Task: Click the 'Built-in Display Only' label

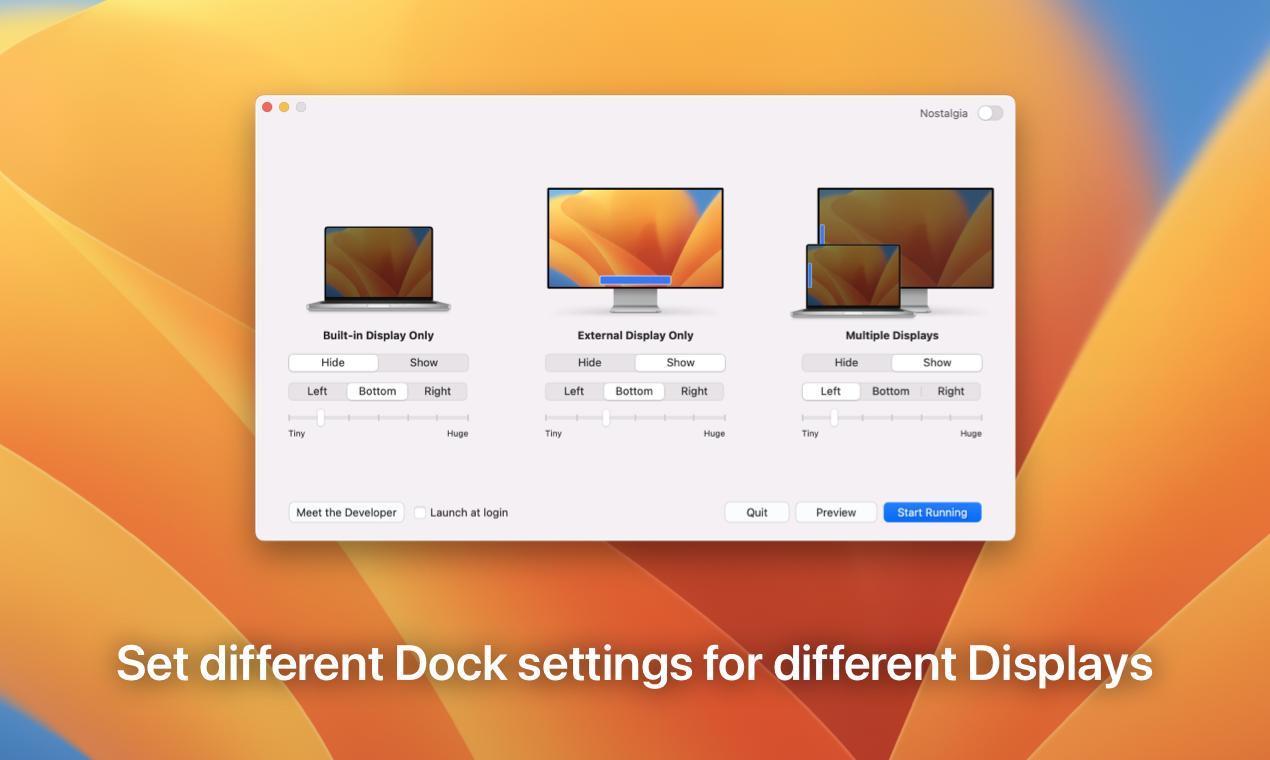Action: pyautogui.click(x=378, y=336)
